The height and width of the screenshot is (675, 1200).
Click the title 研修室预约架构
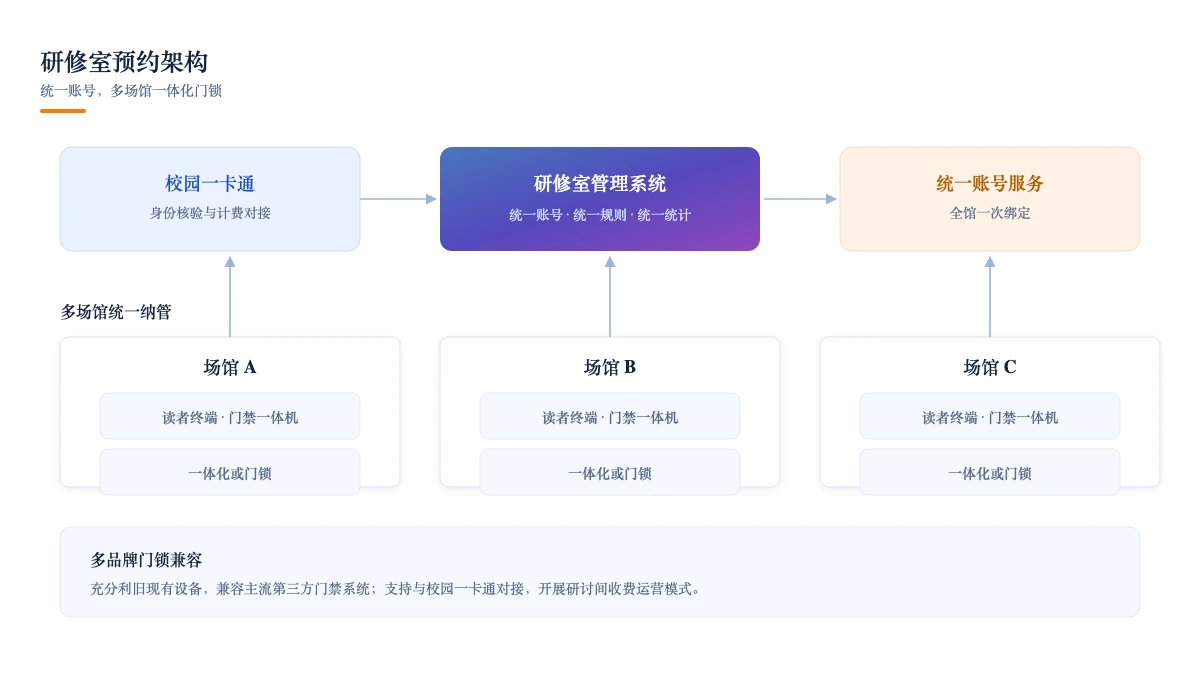[124, 62]
